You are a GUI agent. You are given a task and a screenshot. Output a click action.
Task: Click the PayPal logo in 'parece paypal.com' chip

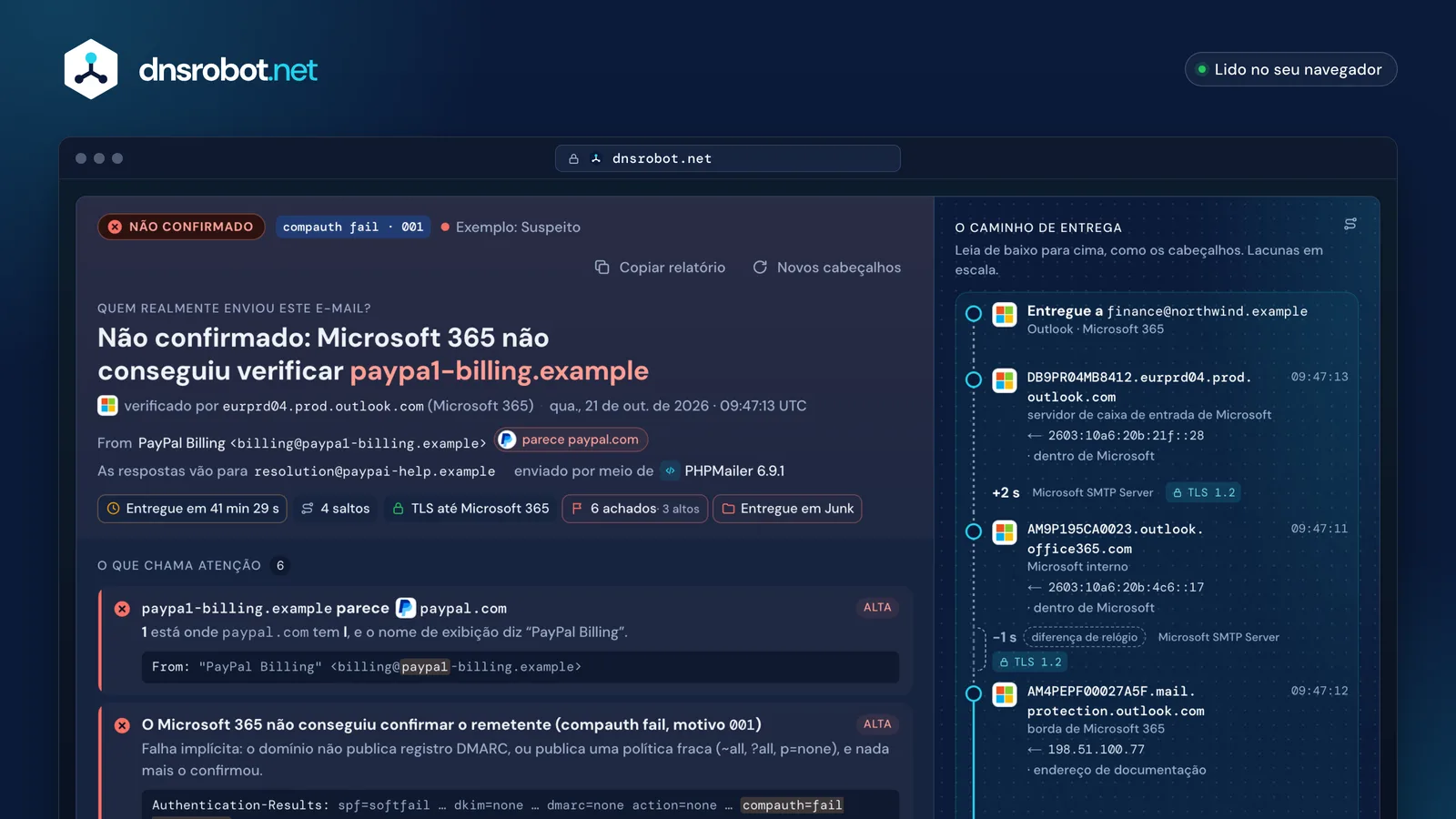point(508,440)
